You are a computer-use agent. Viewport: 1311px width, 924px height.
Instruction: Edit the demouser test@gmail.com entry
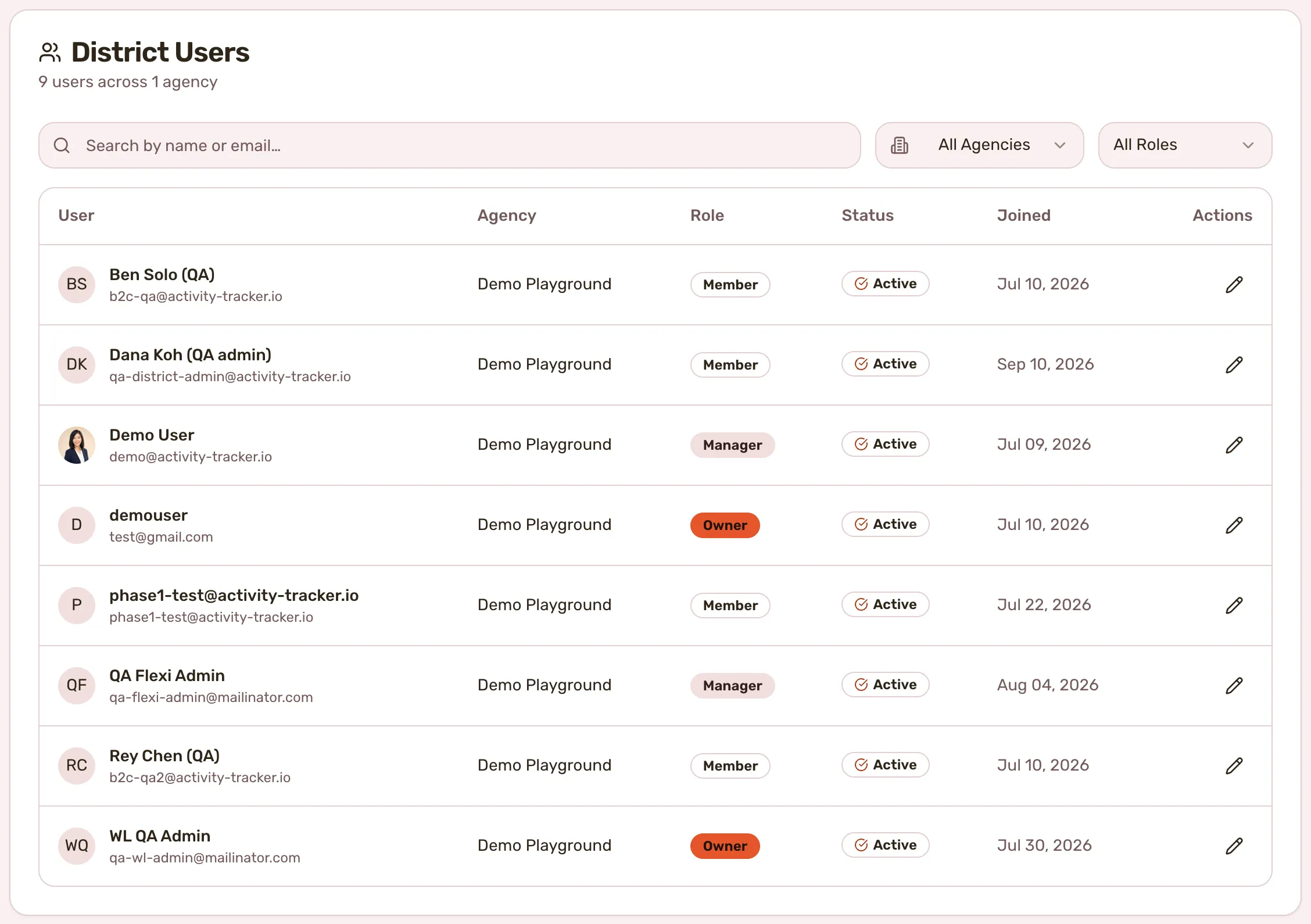click(1234, 525)
